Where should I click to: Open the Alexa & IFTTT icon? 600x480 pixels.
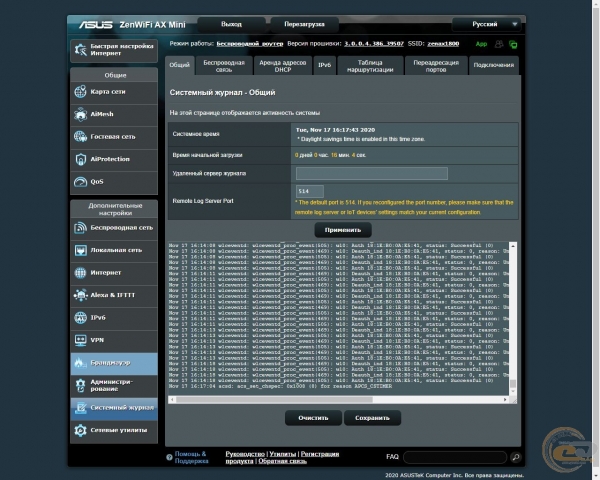point(80,295)
